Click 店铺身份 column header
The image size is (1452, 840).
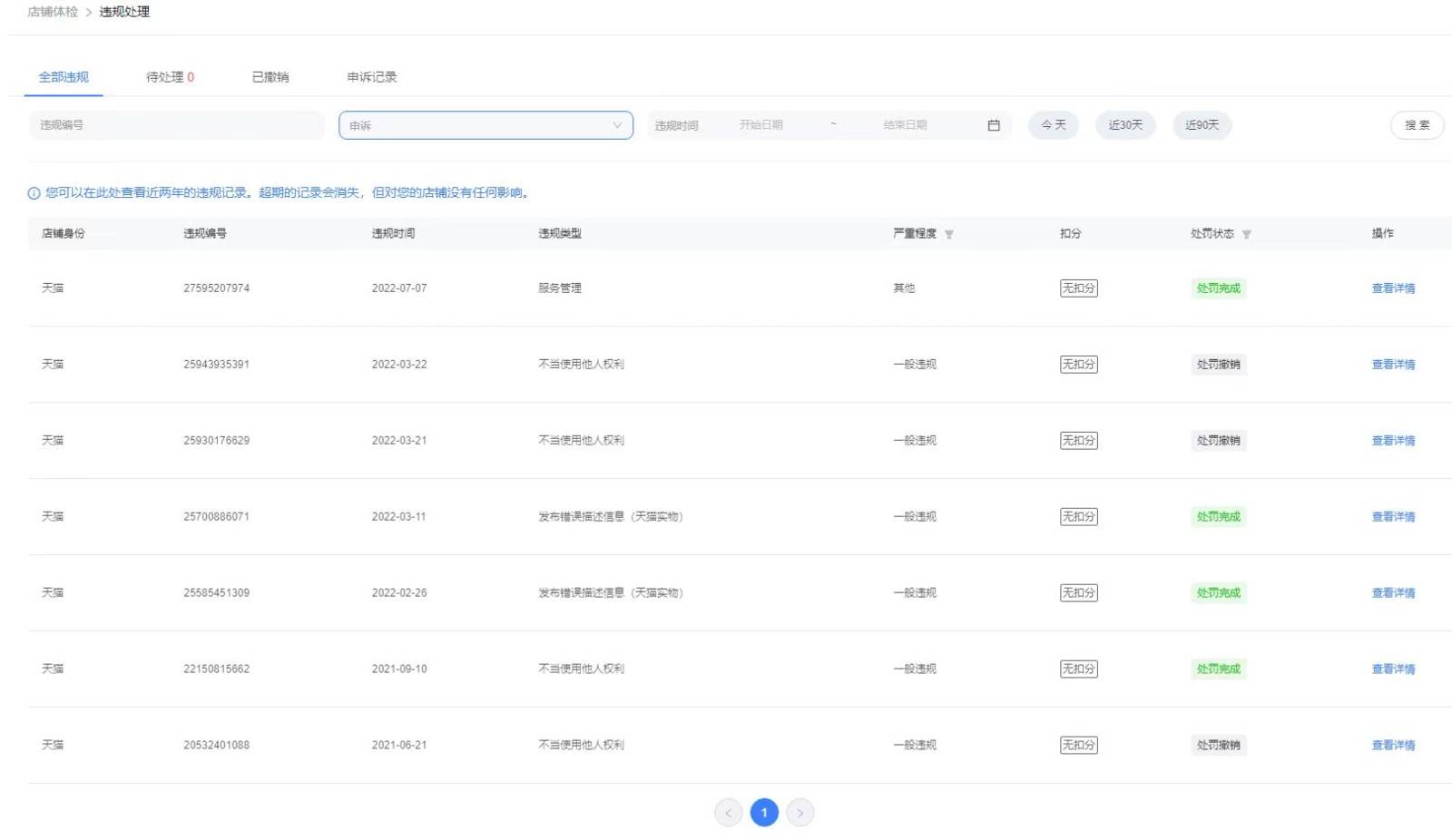pyautogui.click(x=64, y=234)
